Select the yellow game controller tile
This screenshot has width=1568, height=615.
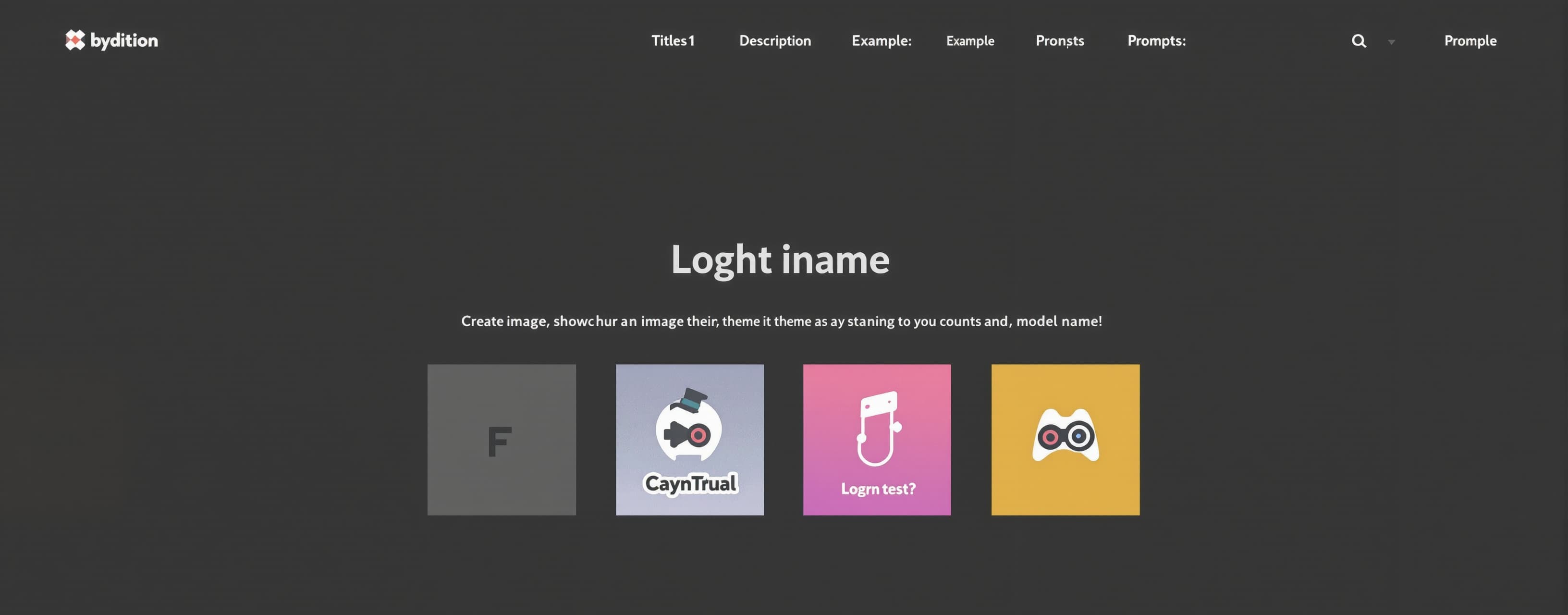coord(1065,440)
